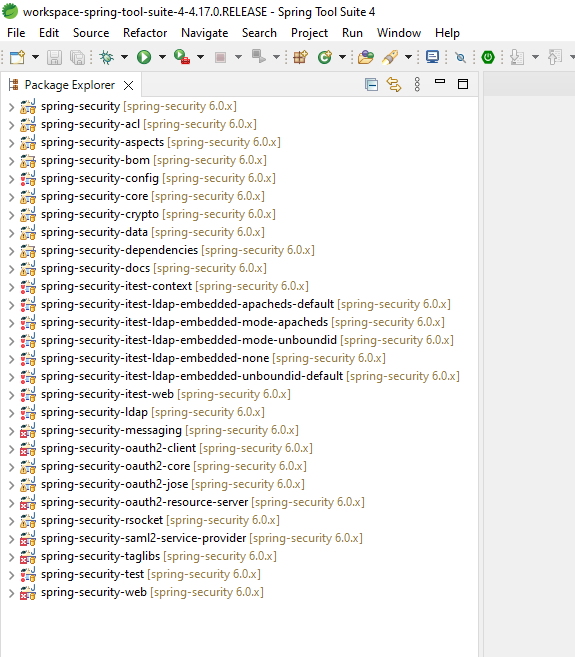Expand the spring-security-ldap project
The height and width of the screenshot is (657, 575).
click(x=11, y=414)
